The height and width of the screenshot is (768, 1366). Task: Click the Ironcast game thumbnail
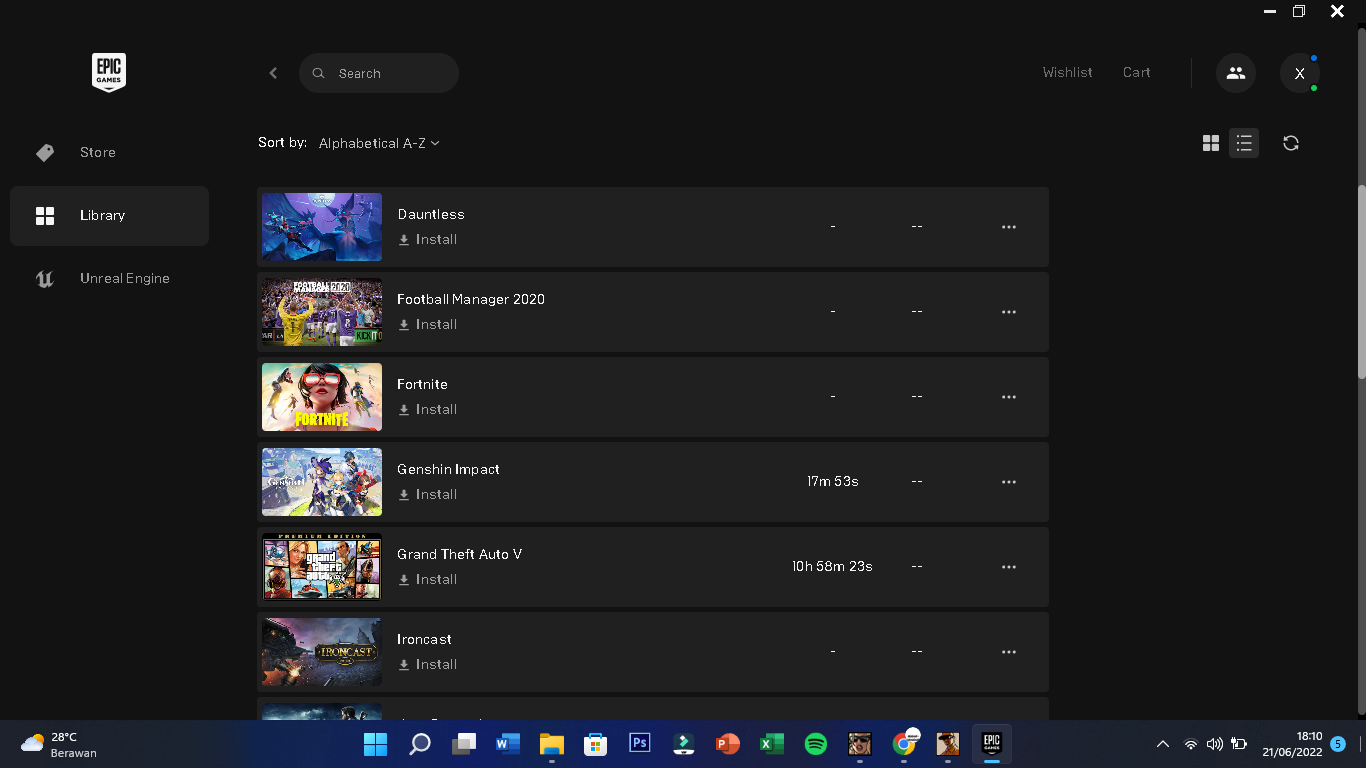[322, 652]
